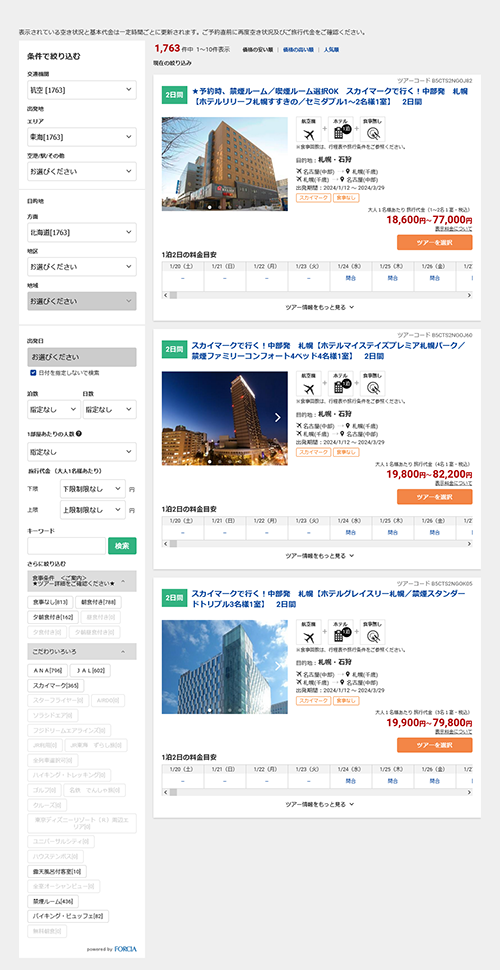Open the 下限 price dropdown
This screenshot has height=970, width=500.
pyautogui.click(x=93, y=489)
